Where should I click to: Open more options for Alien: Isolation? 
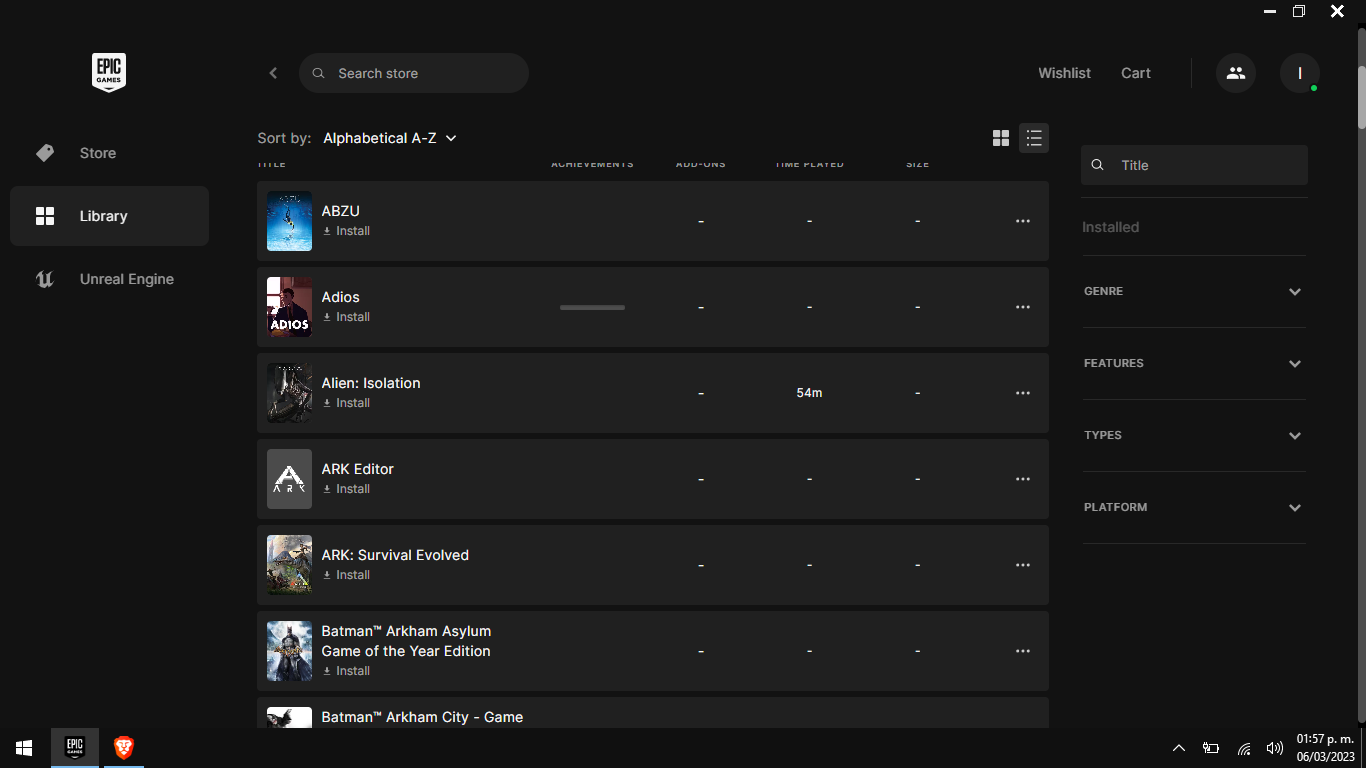(1023, 393)
